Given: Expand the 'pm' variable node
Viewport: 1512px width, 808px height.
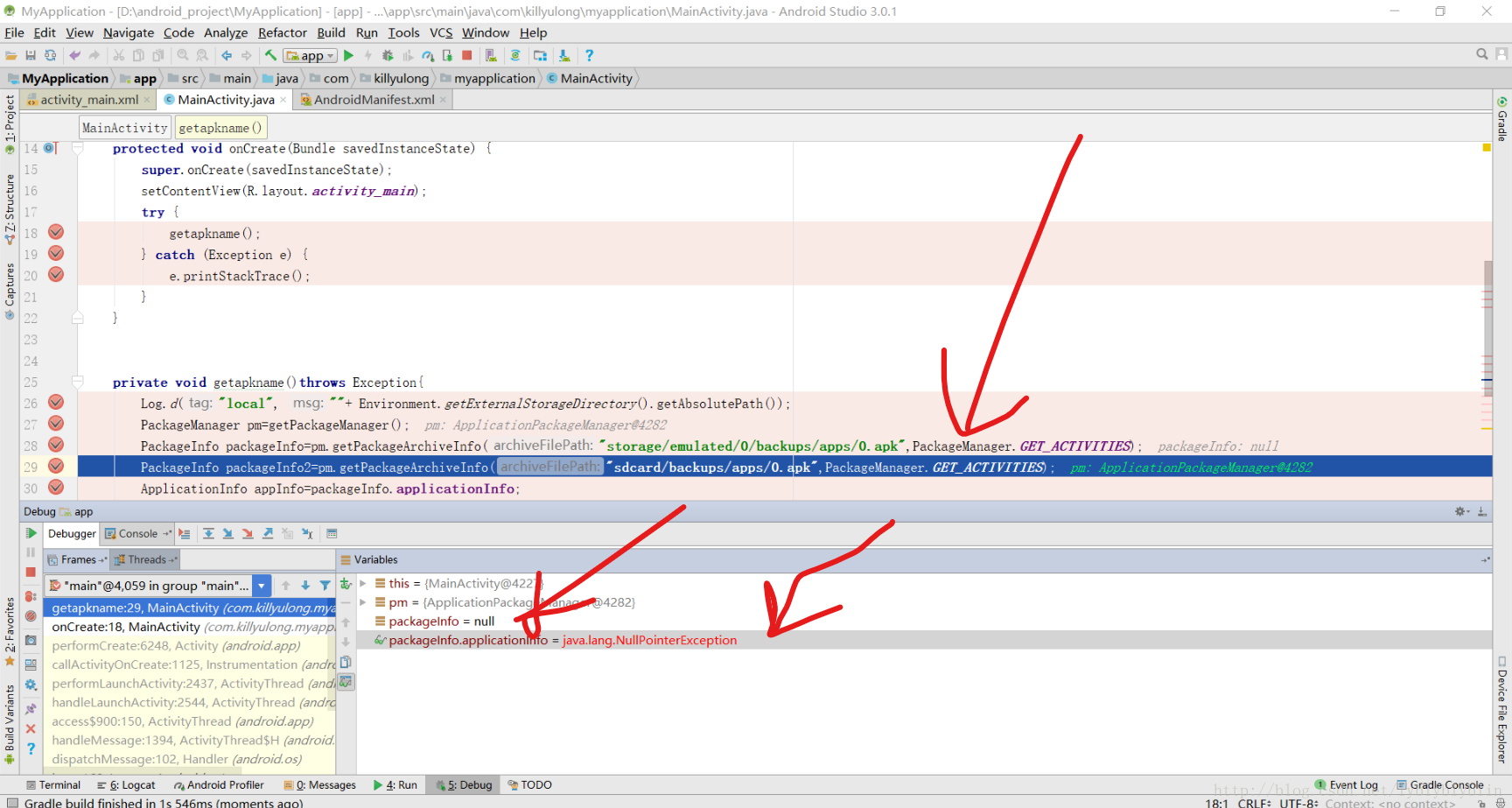Looking at the screenshot, I should coord(363,602).
